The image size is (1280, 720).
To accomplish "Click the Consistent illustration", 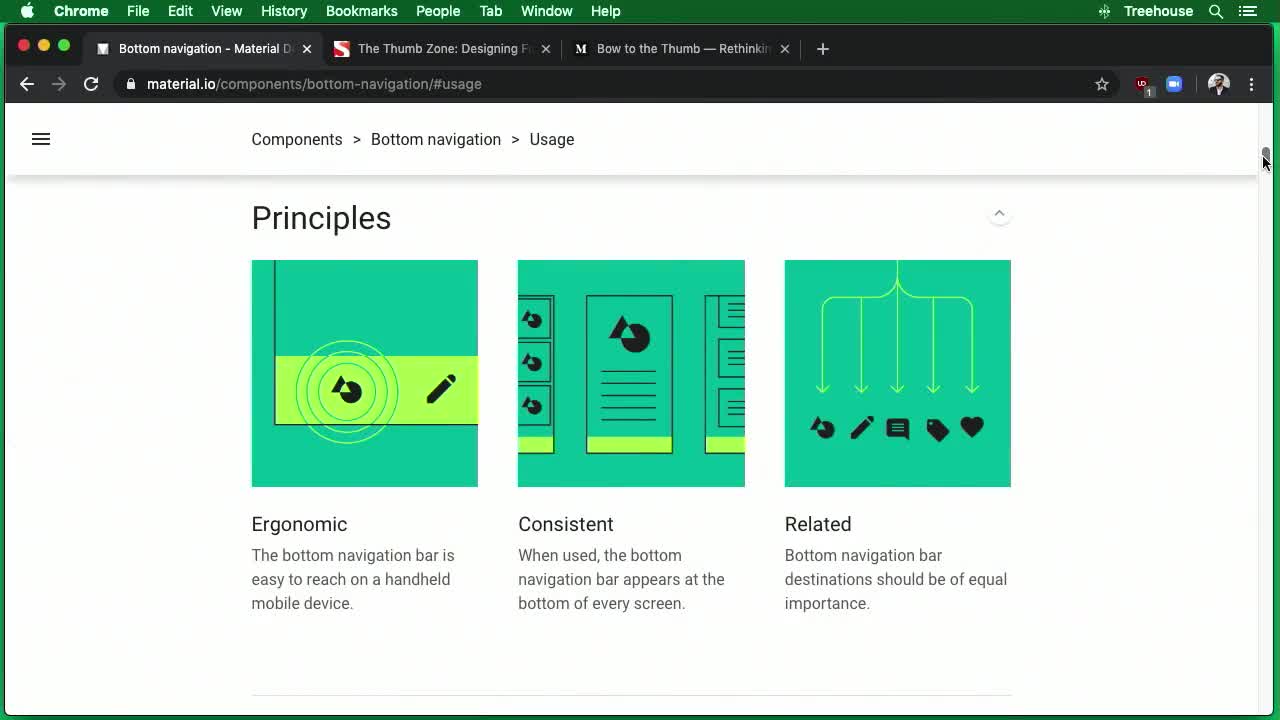I will (631, 373).
